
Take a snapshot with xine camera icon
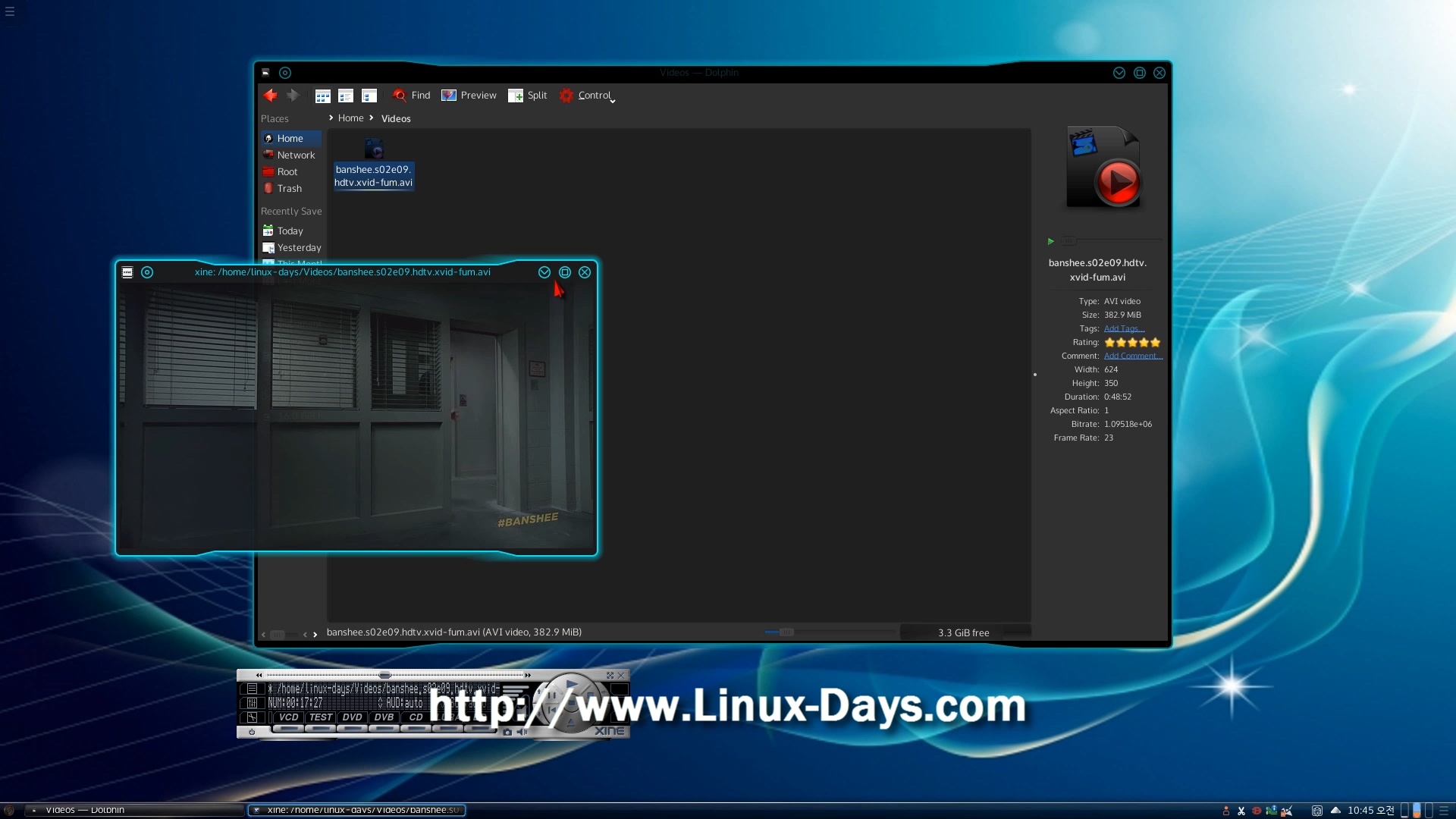click(507, 733)
